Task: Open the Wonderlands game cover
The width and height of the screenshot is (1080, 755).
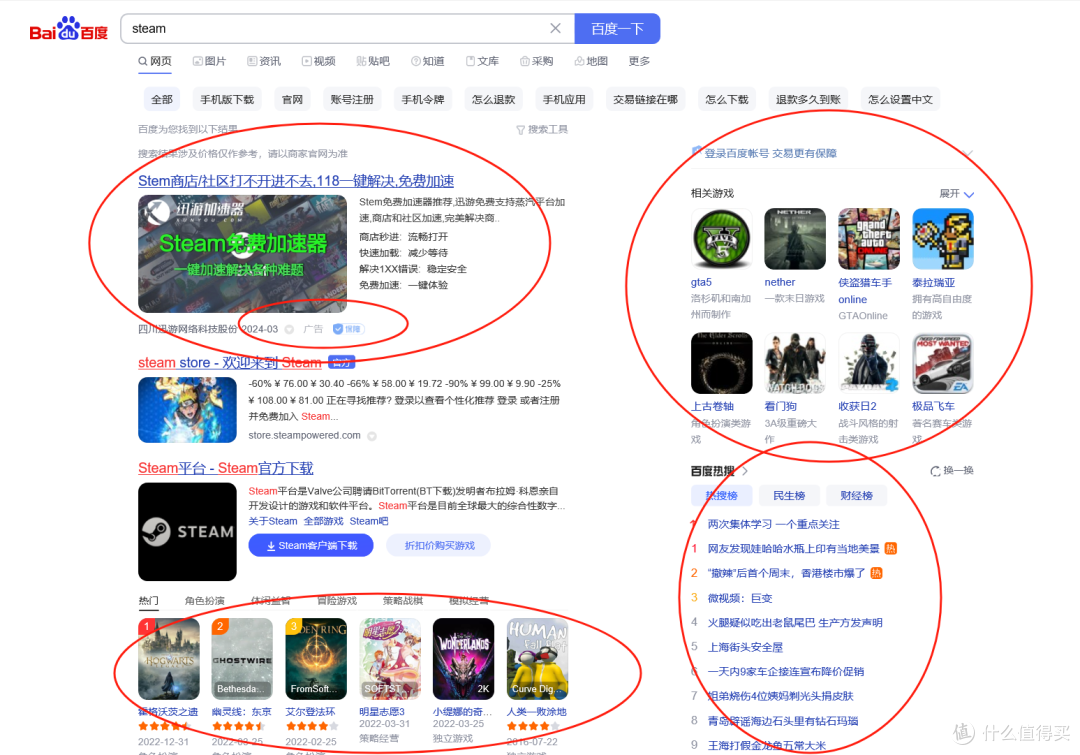Action: pyautogui.click(x=463, y=659)
